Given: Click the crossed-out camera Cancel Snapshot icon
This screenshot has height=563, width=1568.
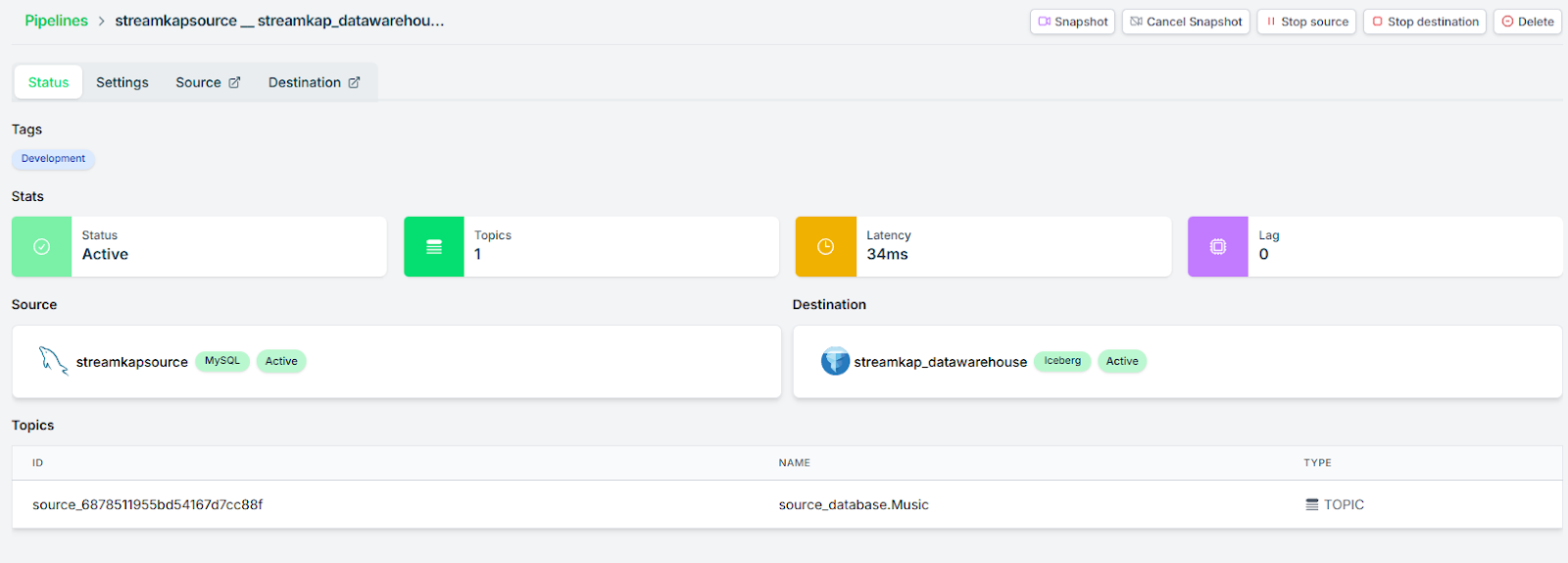Looking at the screenshot, I should click(x=1136, y=22).
